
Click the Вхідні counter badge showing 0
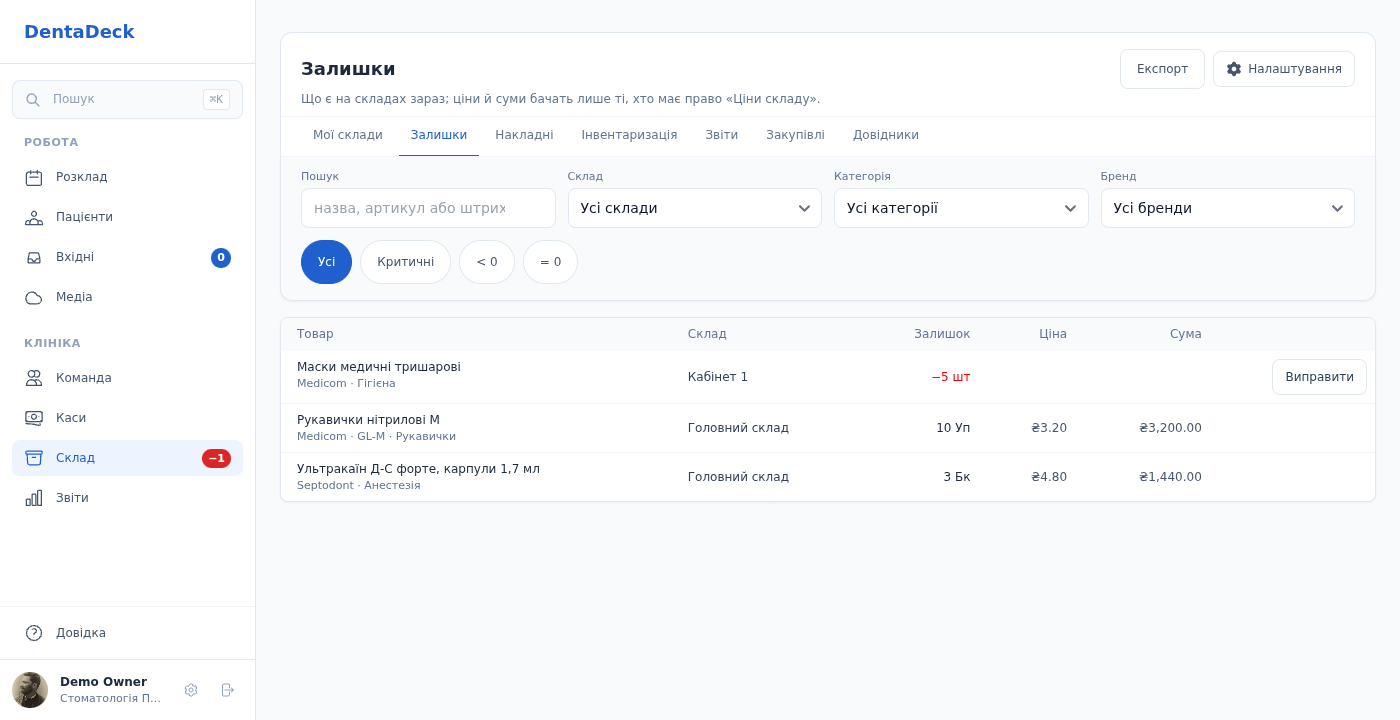[x=221, y=258]
